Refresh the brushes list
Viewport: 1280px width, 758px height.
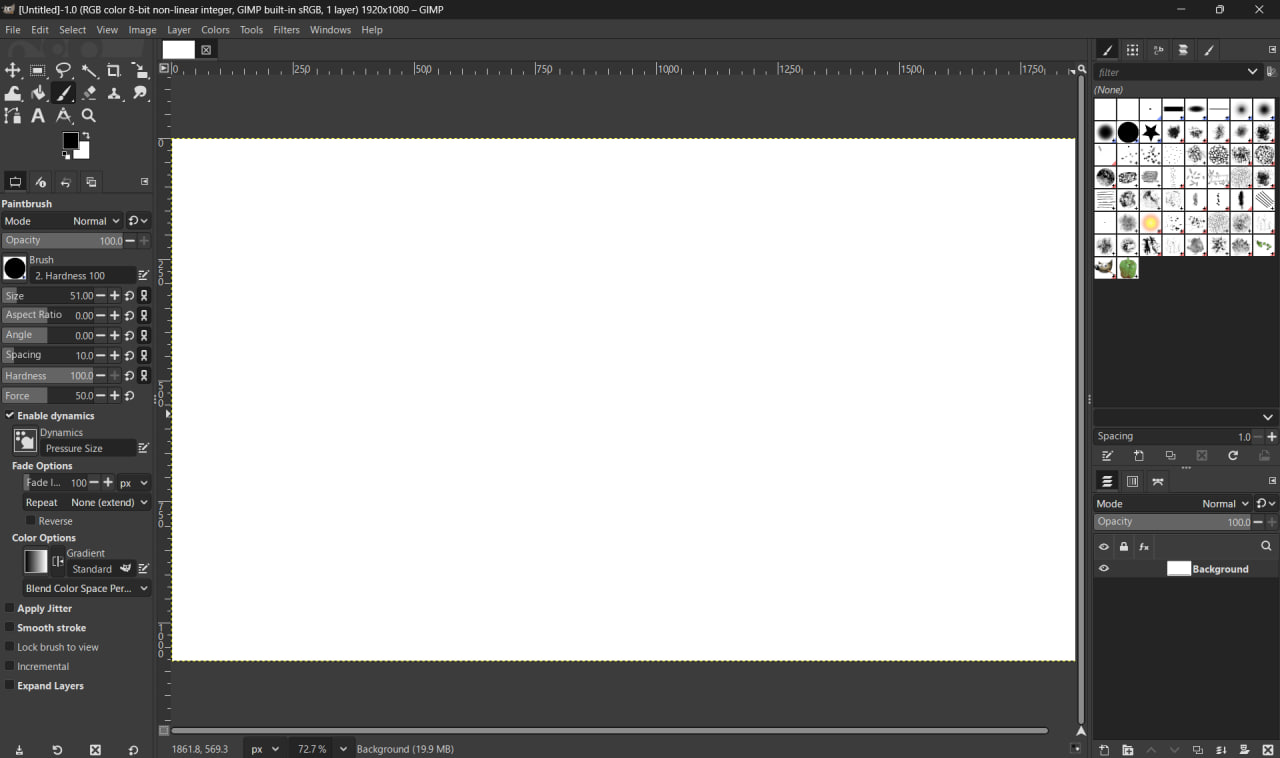pos(1233,456)
